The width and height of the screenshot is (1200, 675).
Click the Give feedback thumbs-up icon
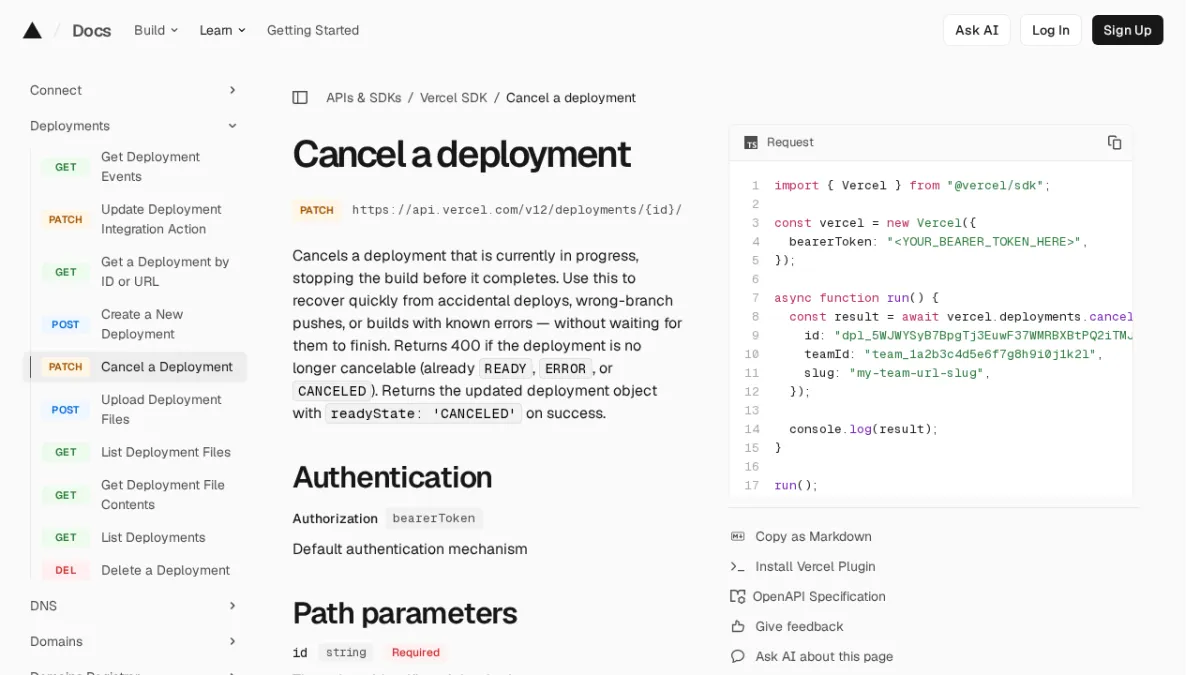click(x=738, y=627)
